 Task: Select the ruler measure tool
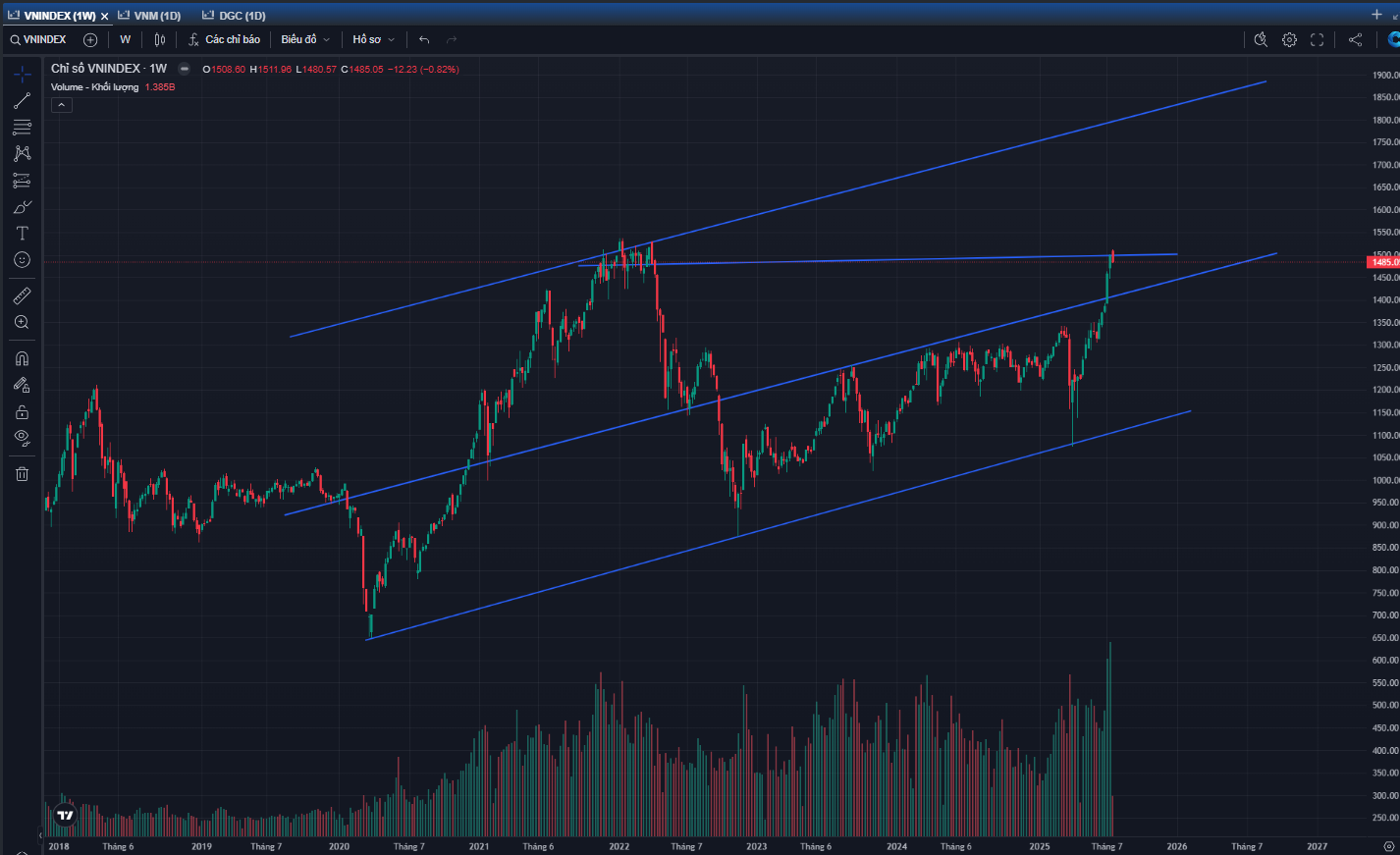point(22,295)
